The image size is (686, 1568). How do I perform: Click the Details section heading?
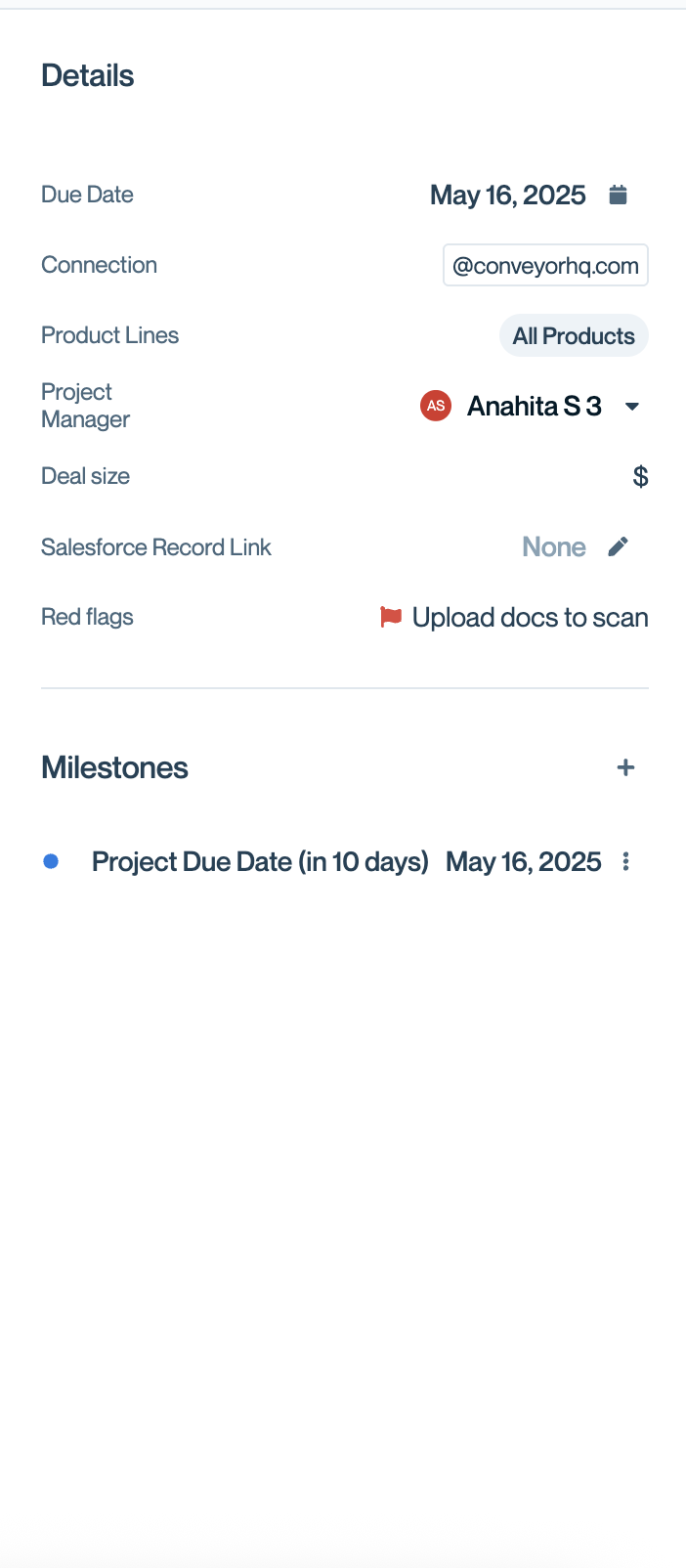[87, 75]
